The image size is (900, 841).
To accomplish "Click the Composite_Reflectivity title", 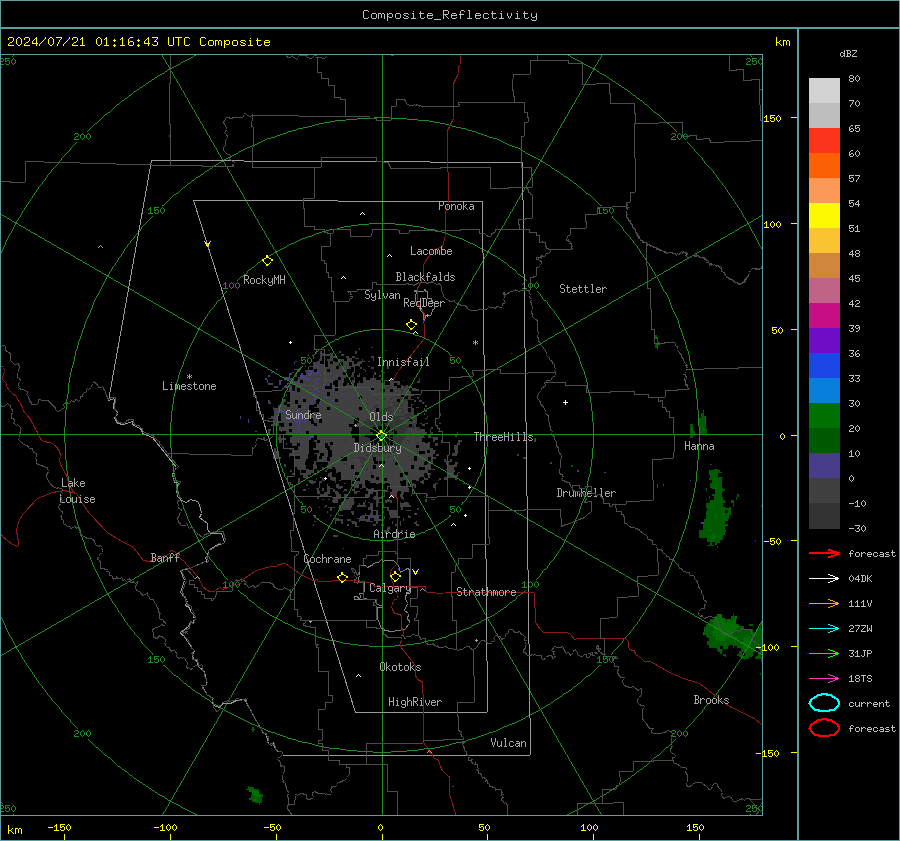I will coord(449,15).
